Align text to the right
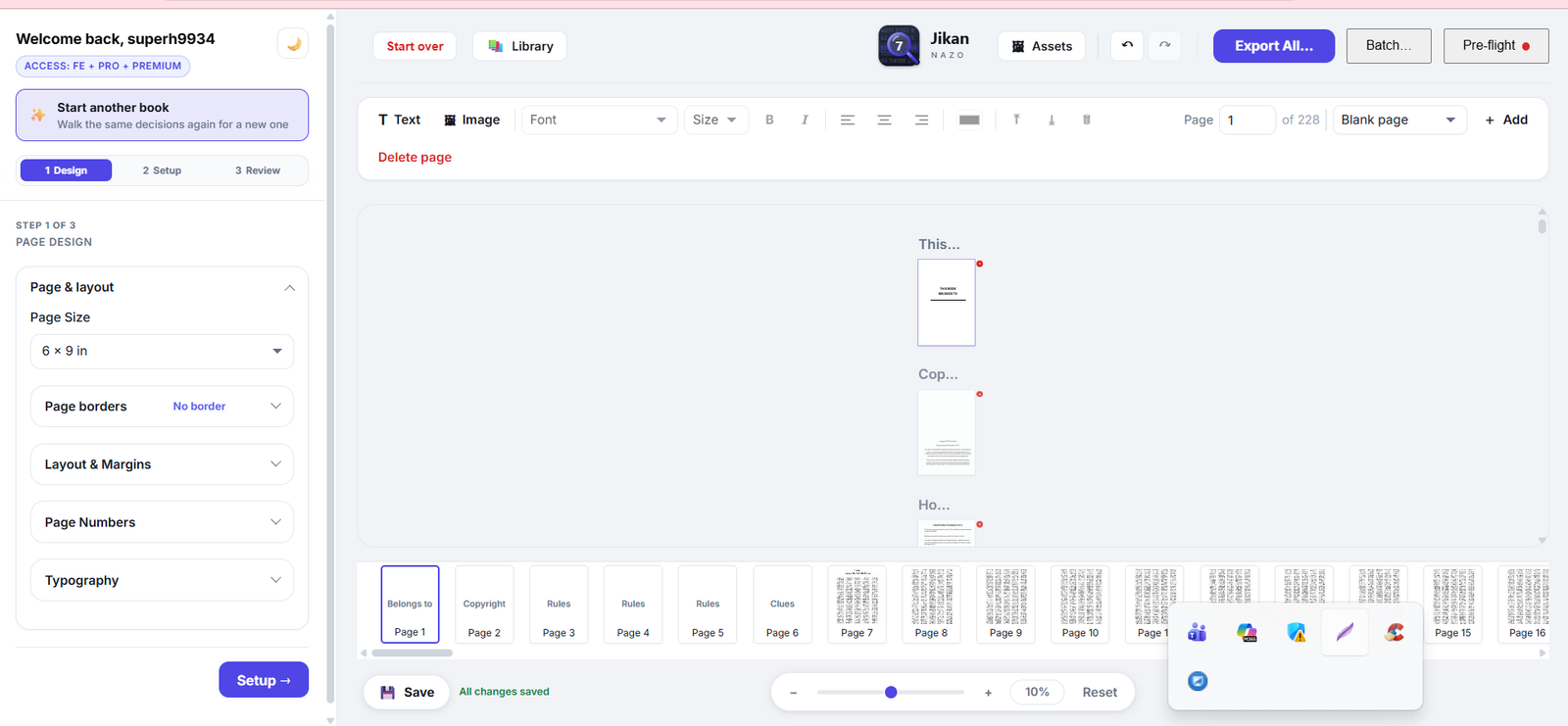Image resolution: width=1568 pixels, height=726 pixels. 921,120
